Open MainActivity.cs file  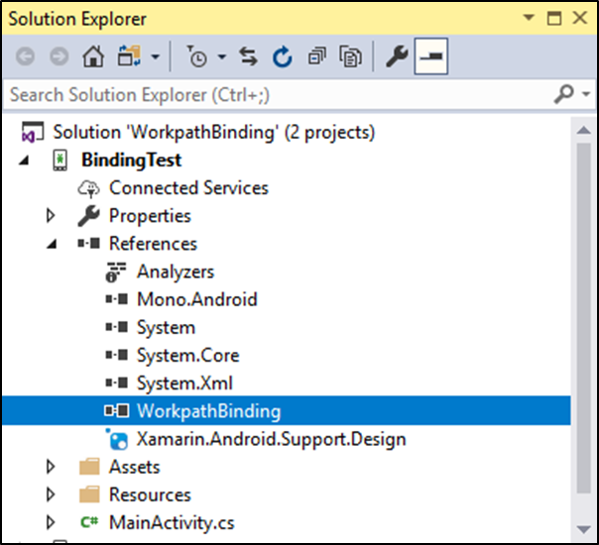172,522
